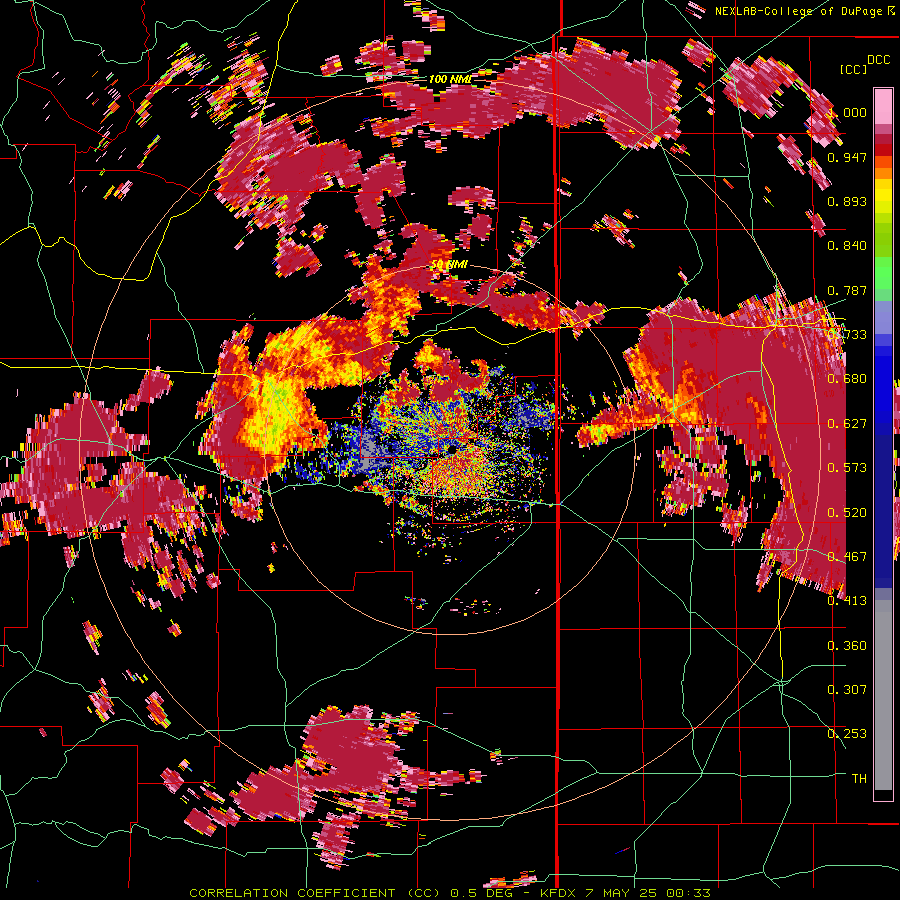Click the 100 NMI range ring label
Viewport: 900px width, 900px height.
point(450,79)
